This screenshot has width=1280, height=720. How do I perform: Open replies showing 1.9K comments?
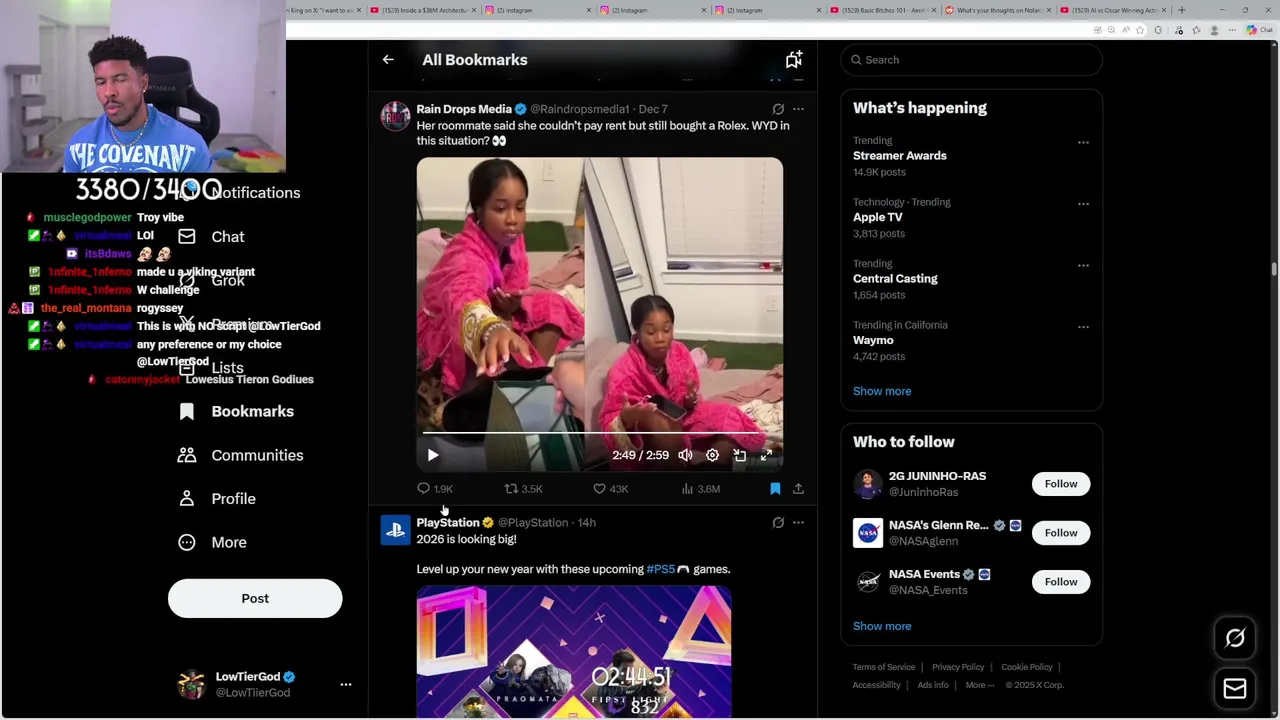[x=435, y=489]
